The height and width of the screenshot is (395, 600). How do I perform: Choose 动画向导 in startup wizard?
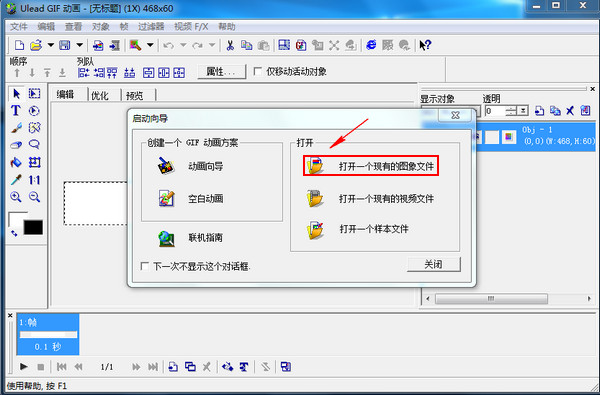(x=190, y=166)
